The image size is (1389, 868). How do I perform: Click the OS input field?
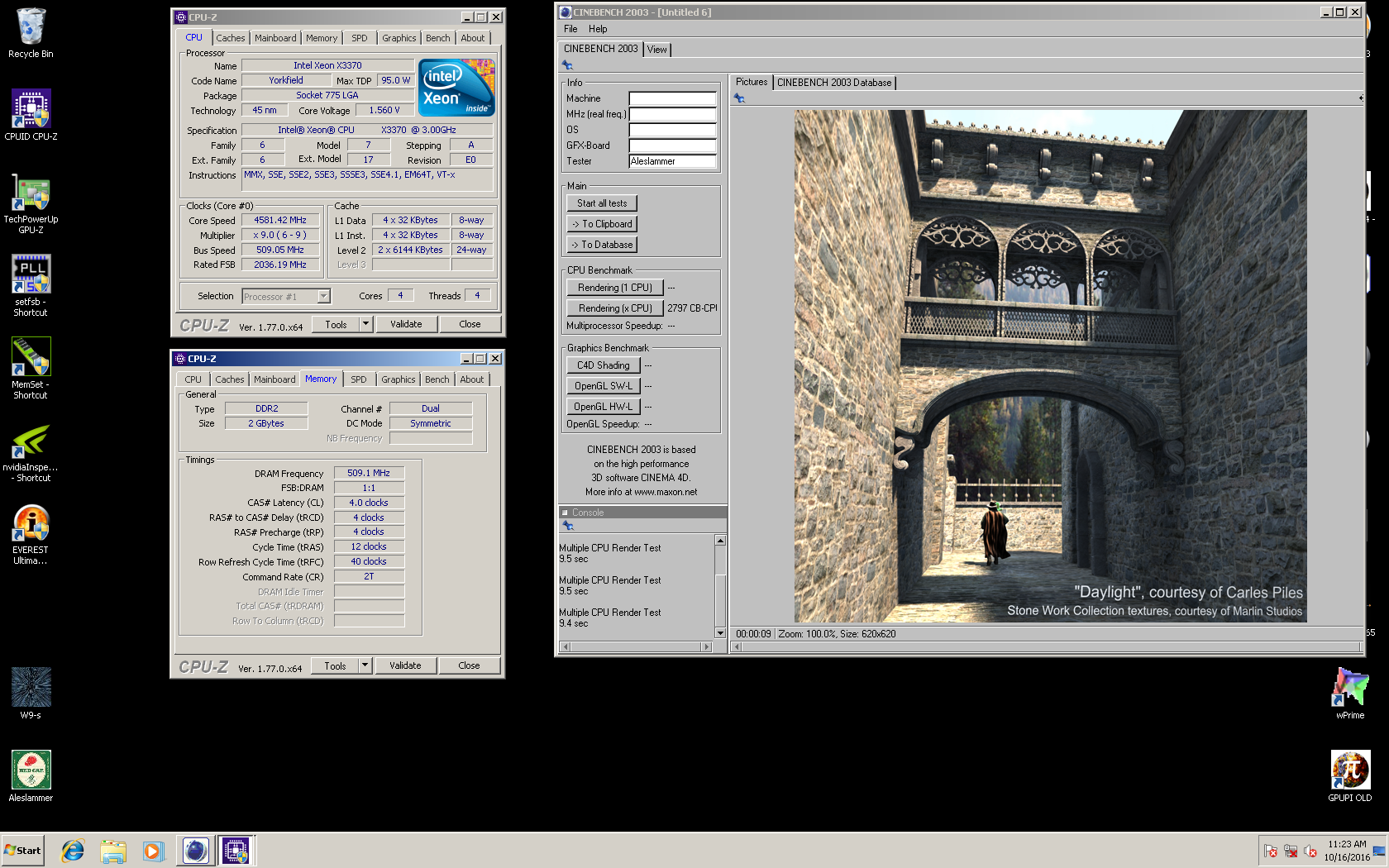[x=672, y=130]
